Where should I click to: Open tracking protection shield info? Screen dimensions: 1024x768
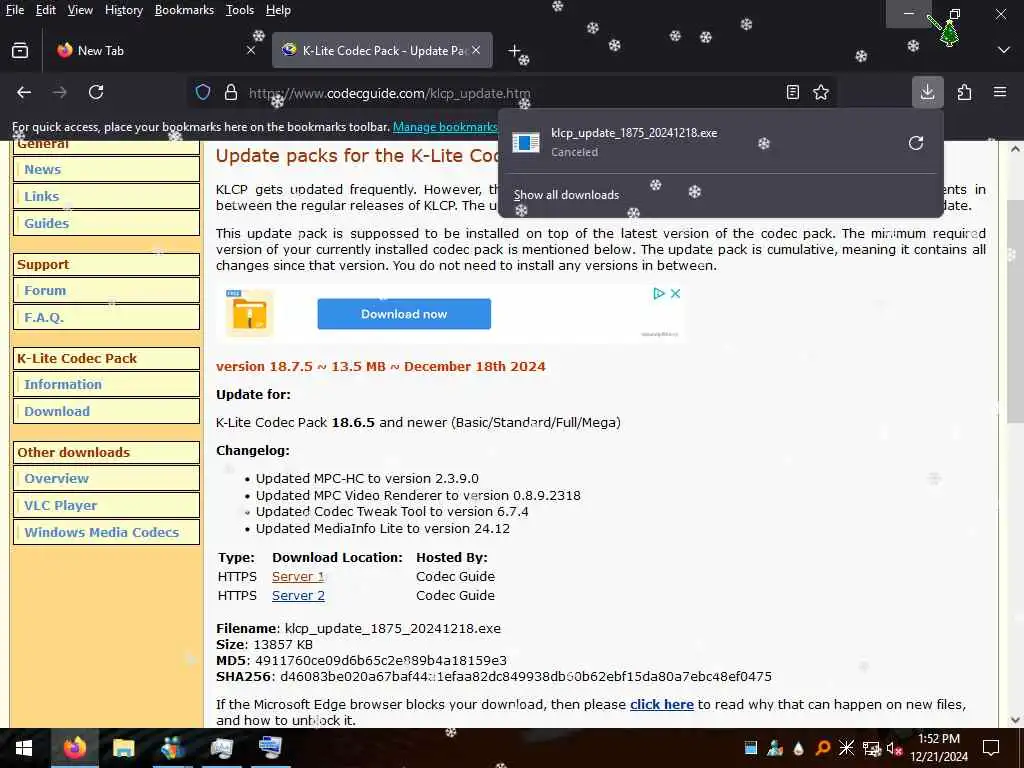[x=203, y=93]
